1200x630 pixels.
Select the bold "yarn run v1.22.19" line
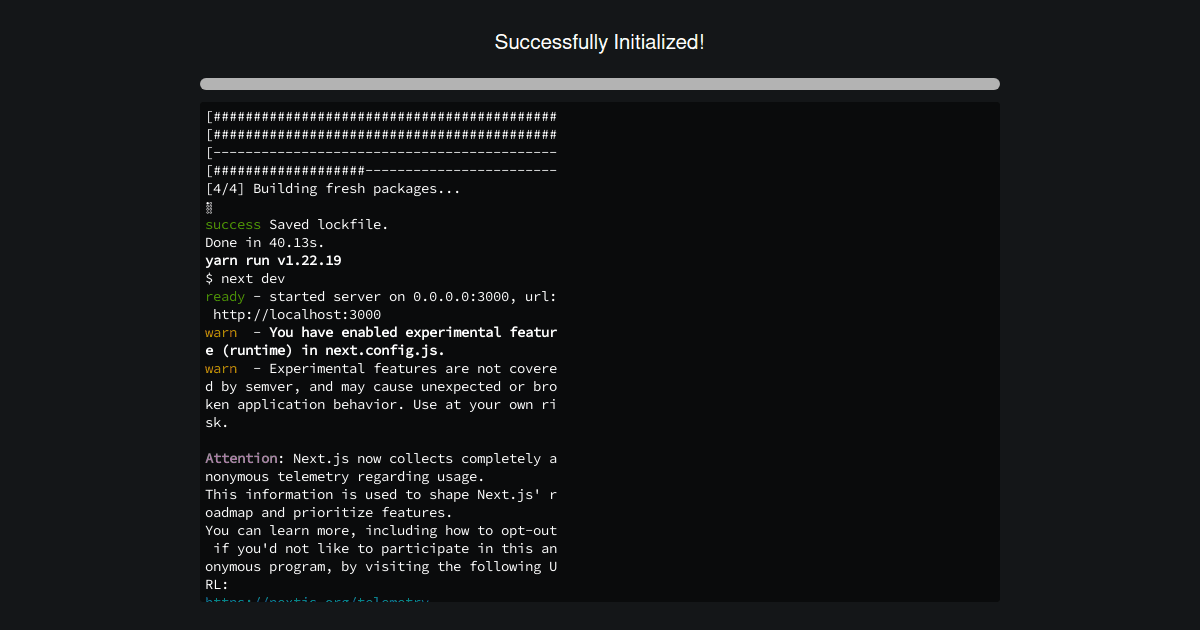pyautogui.click(x=273, y=260)
